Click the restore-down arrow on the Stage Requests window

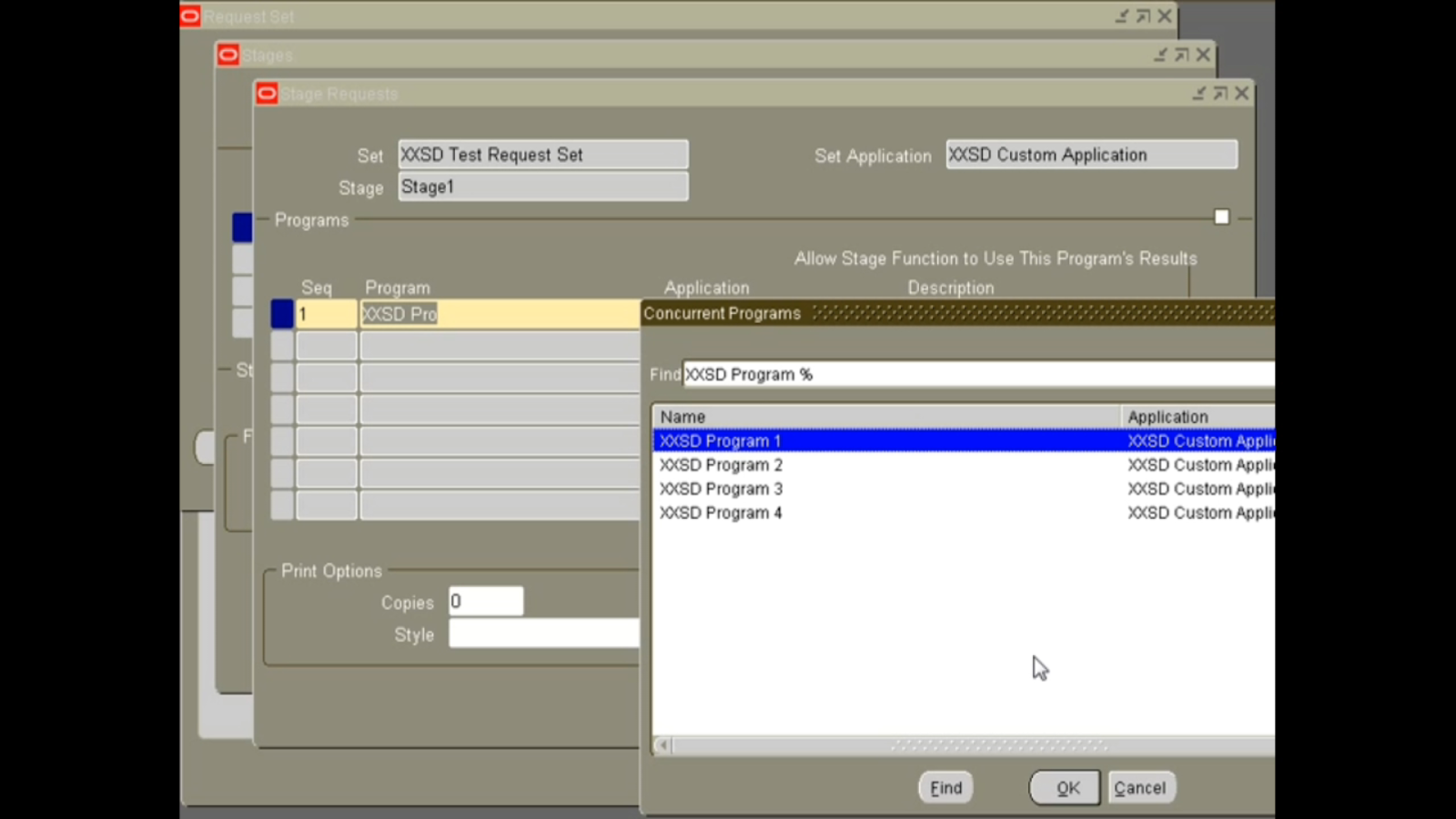click(x=1199, y=93)
